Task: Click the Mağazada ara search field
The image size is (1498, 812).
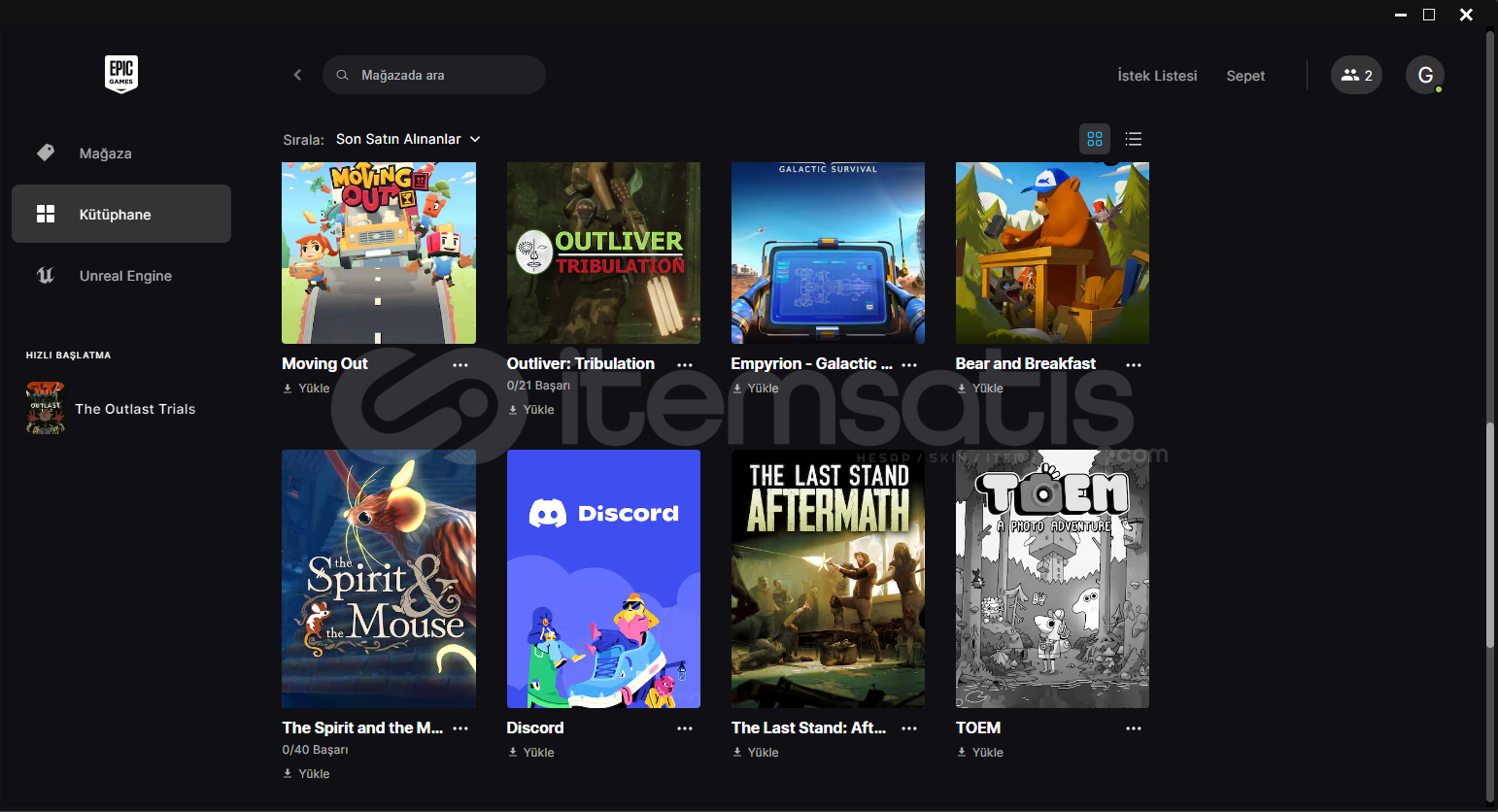Action: click(434, 75)
